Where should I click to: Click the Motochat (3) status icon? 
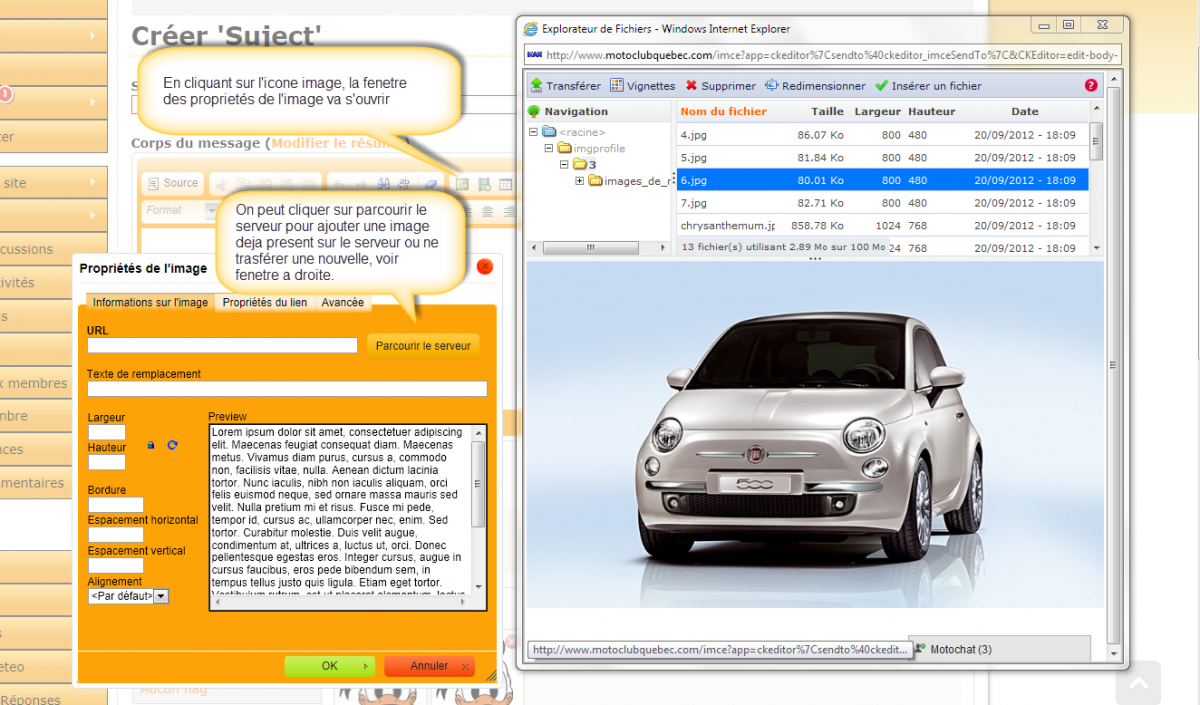[x=921, y=649]
